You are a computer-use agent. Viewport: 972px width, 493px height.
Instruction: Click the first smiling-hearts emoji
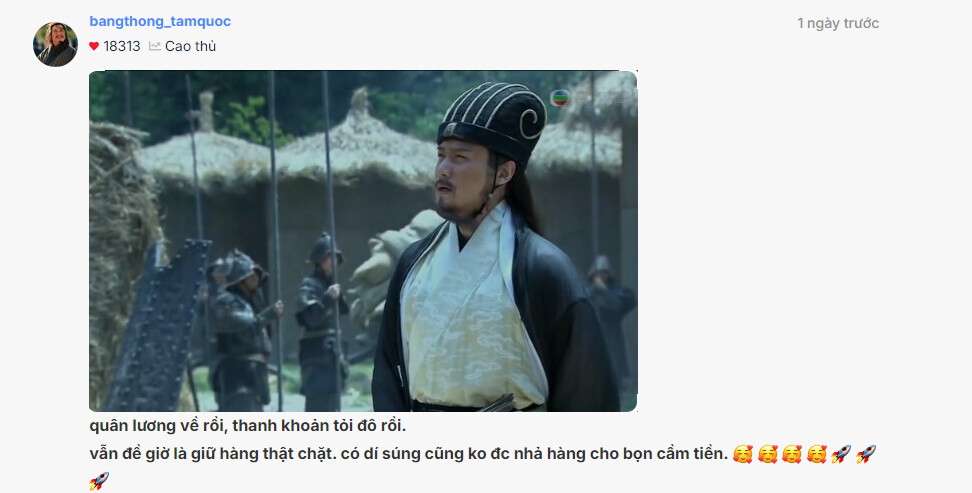point(742,454)
